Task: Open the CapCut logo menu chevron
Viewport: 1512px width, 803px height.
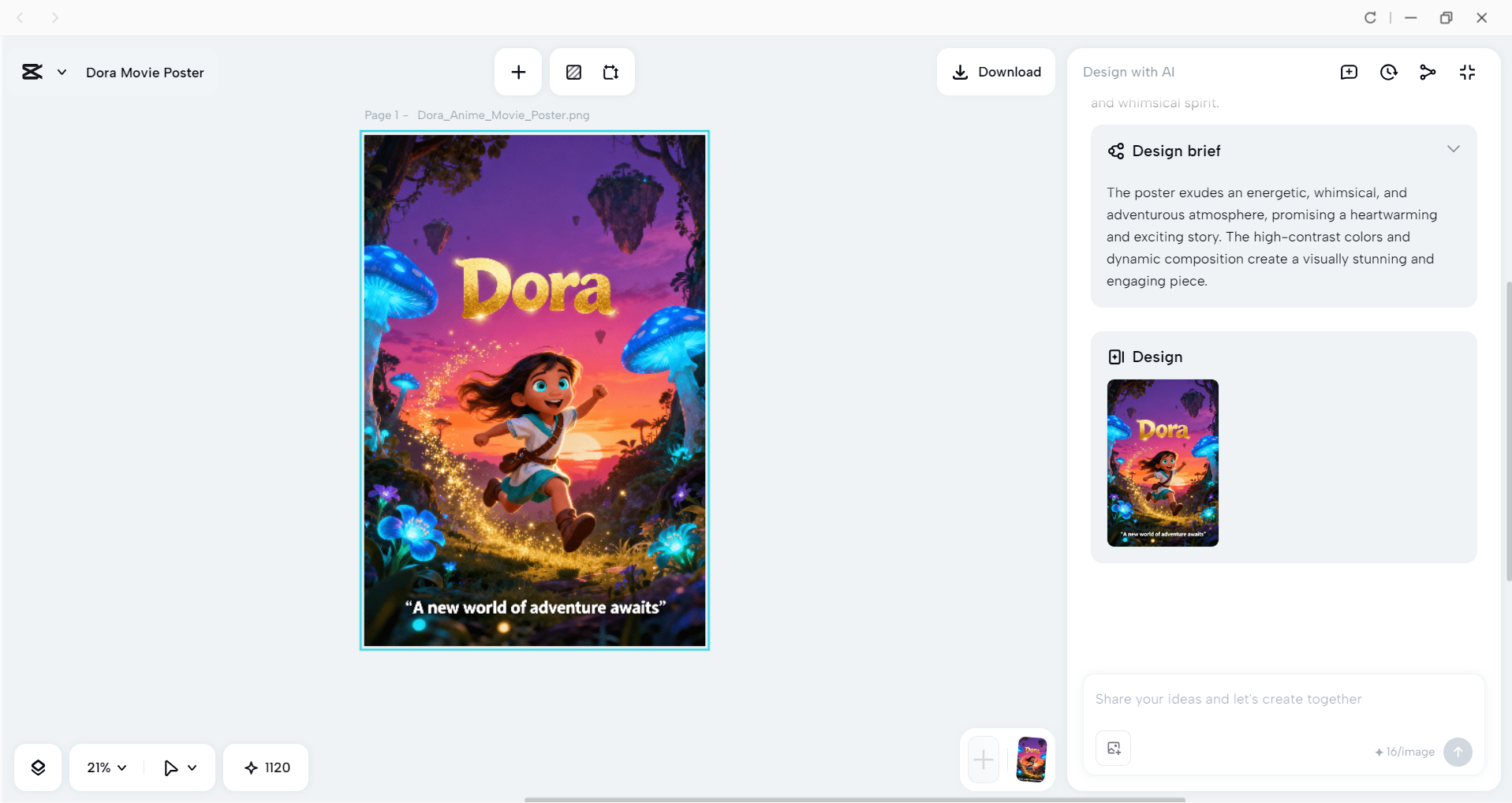Action: [x=62, y=72]
